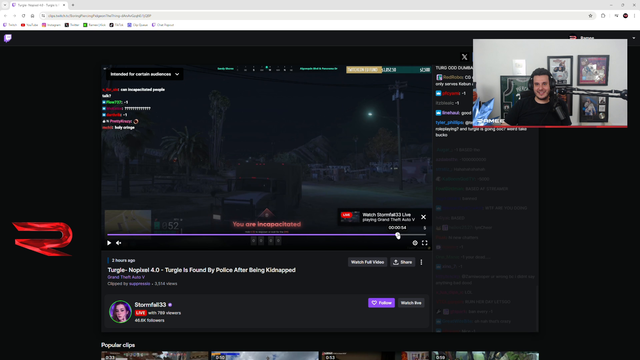The height and width of the screenshot is (360, 640).
Task: Bookmark this page with the star icon
Action: [590, 16]
